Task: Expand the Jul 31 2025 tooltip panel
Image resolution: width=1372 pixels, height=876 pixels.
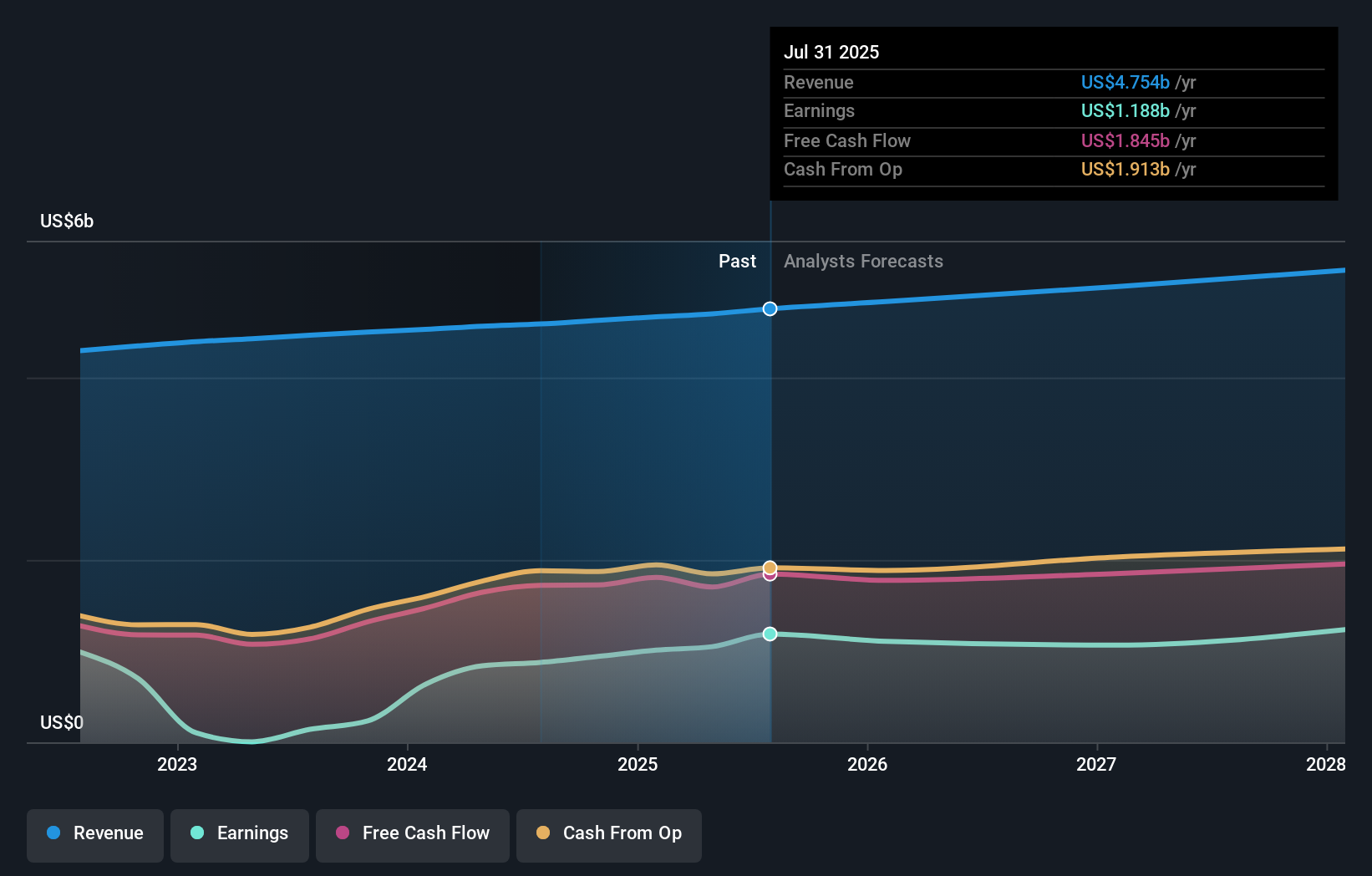Action: [1053, 113]
